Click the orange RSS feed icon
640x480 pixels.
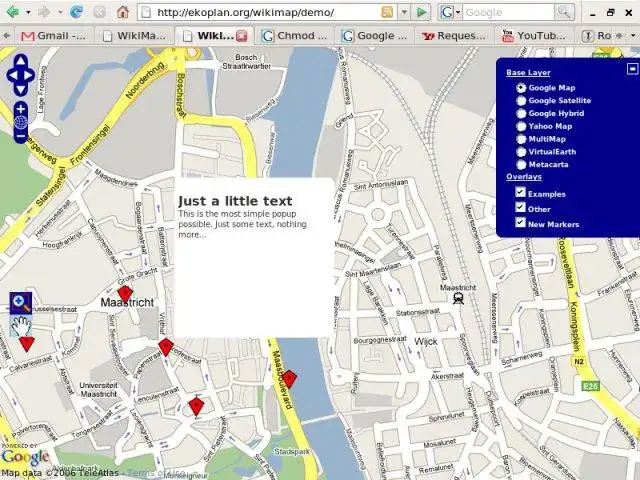point(387,12)
